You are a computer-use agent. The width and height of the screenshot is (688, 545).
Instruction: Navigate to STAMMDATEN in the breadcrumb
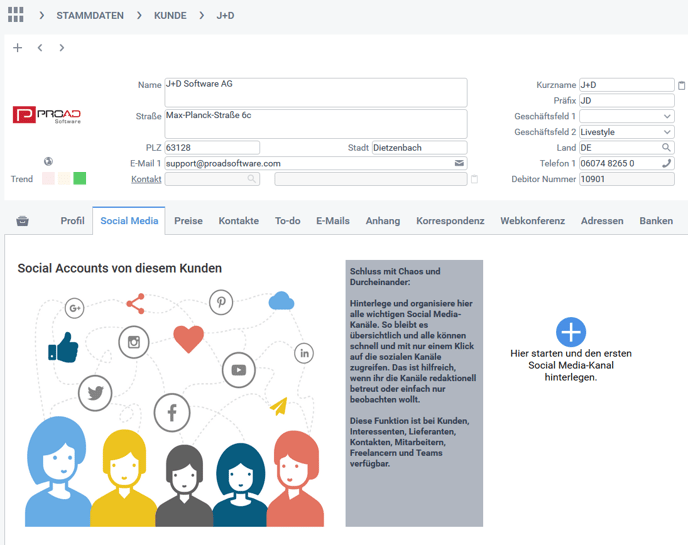point(91,15)
